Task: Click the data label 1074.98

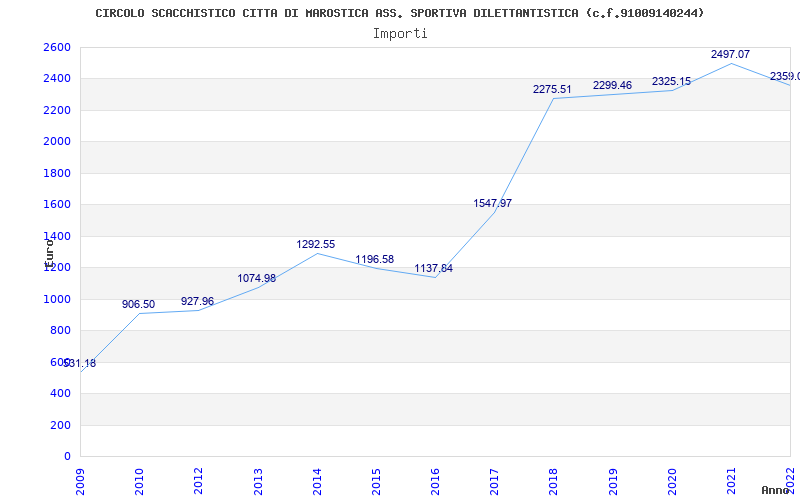Action: point(257,279)
